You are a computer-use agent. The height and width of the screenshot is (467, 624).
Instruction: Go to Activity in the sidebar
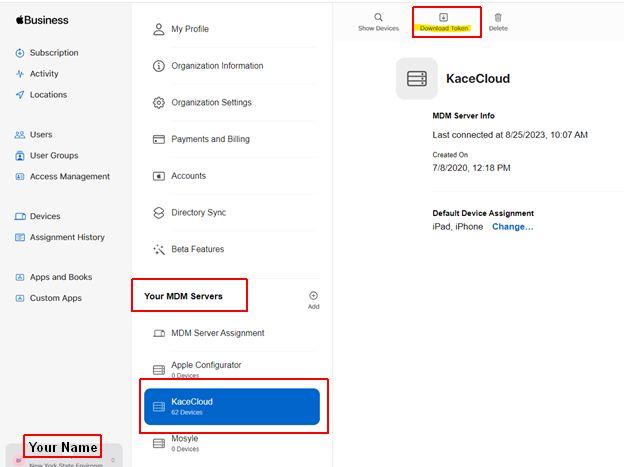coord(44,74)
